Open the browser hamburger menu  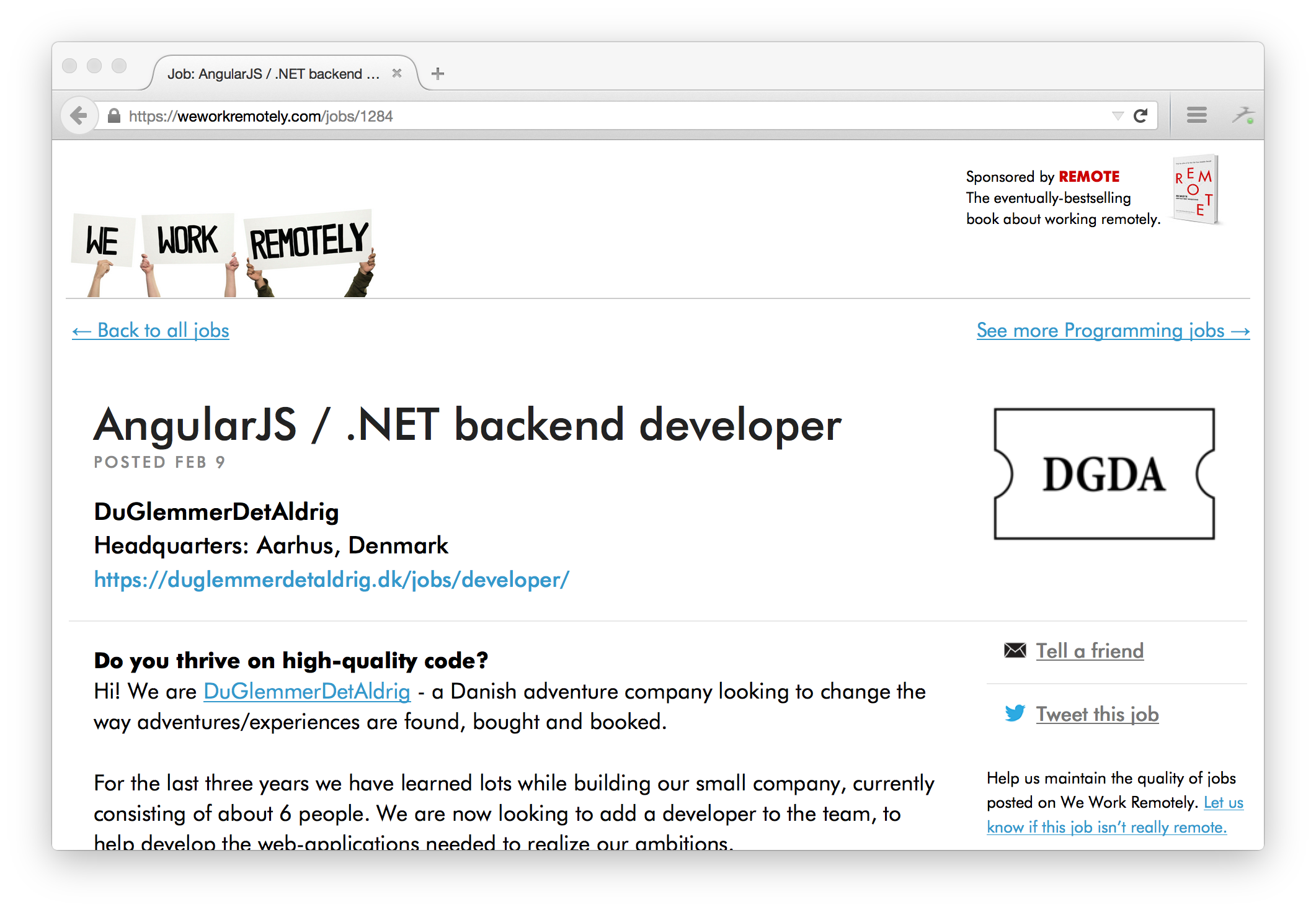pos(1197,115)
